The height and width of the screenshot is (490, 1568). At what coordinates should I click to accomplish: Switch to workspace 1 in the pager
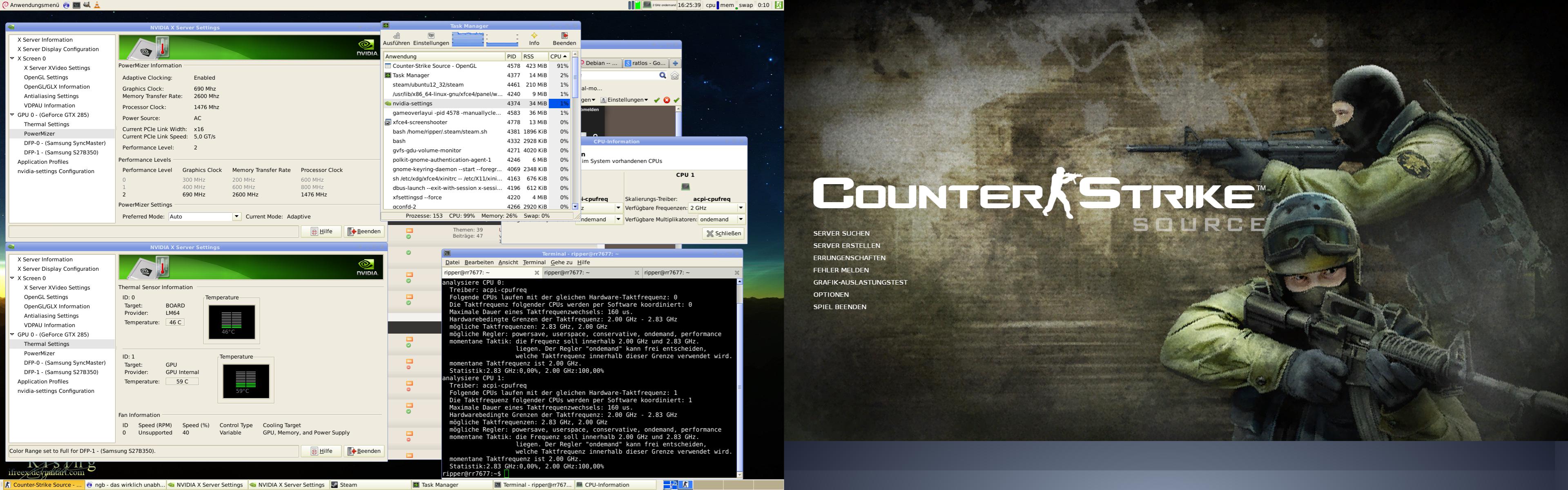pyautogui.click(x=670, y=485)
